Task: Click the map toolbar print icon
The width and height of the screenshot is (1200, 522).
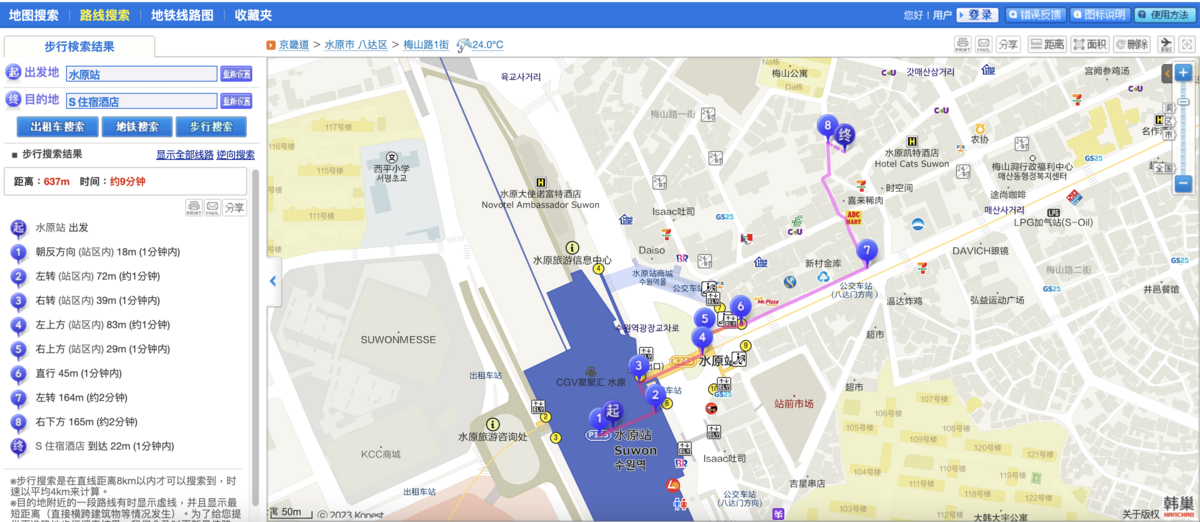Action: 962,45
